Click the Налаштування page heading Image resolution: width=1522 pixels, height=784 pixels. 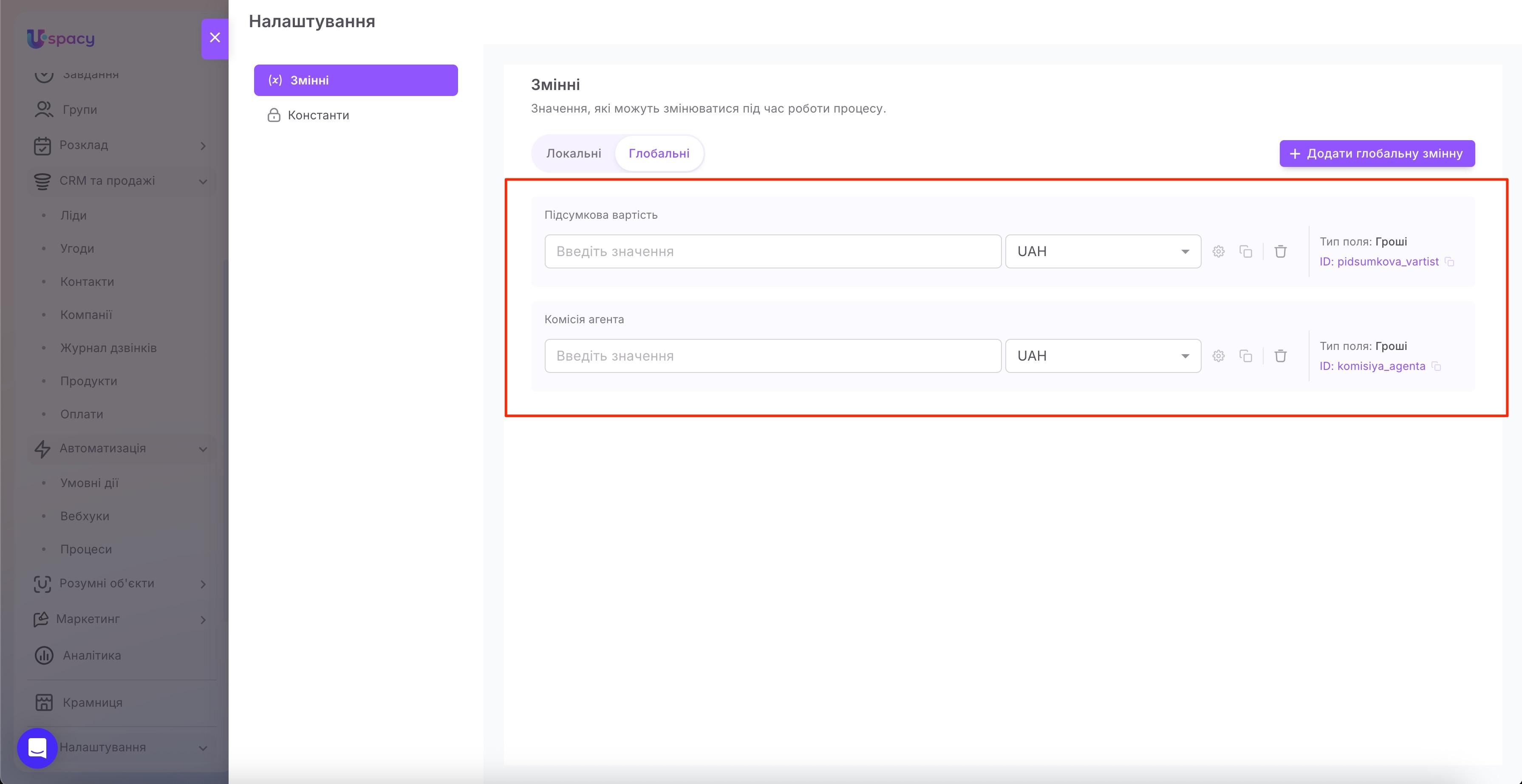(x=312, y=21)
